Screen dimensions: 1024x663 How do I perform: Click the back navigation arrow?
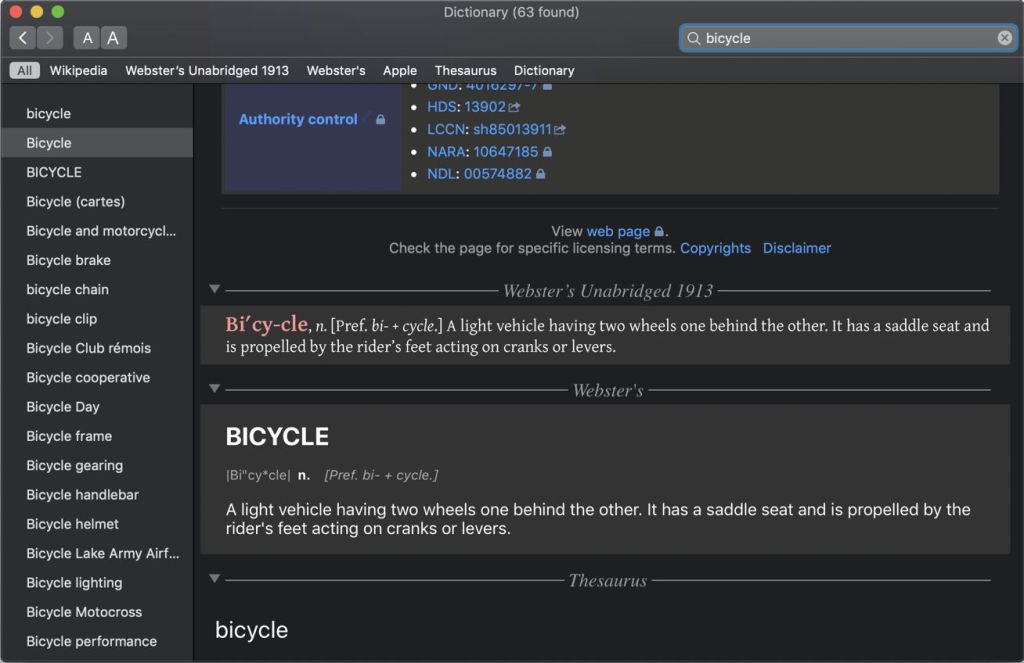coord(23,38)
